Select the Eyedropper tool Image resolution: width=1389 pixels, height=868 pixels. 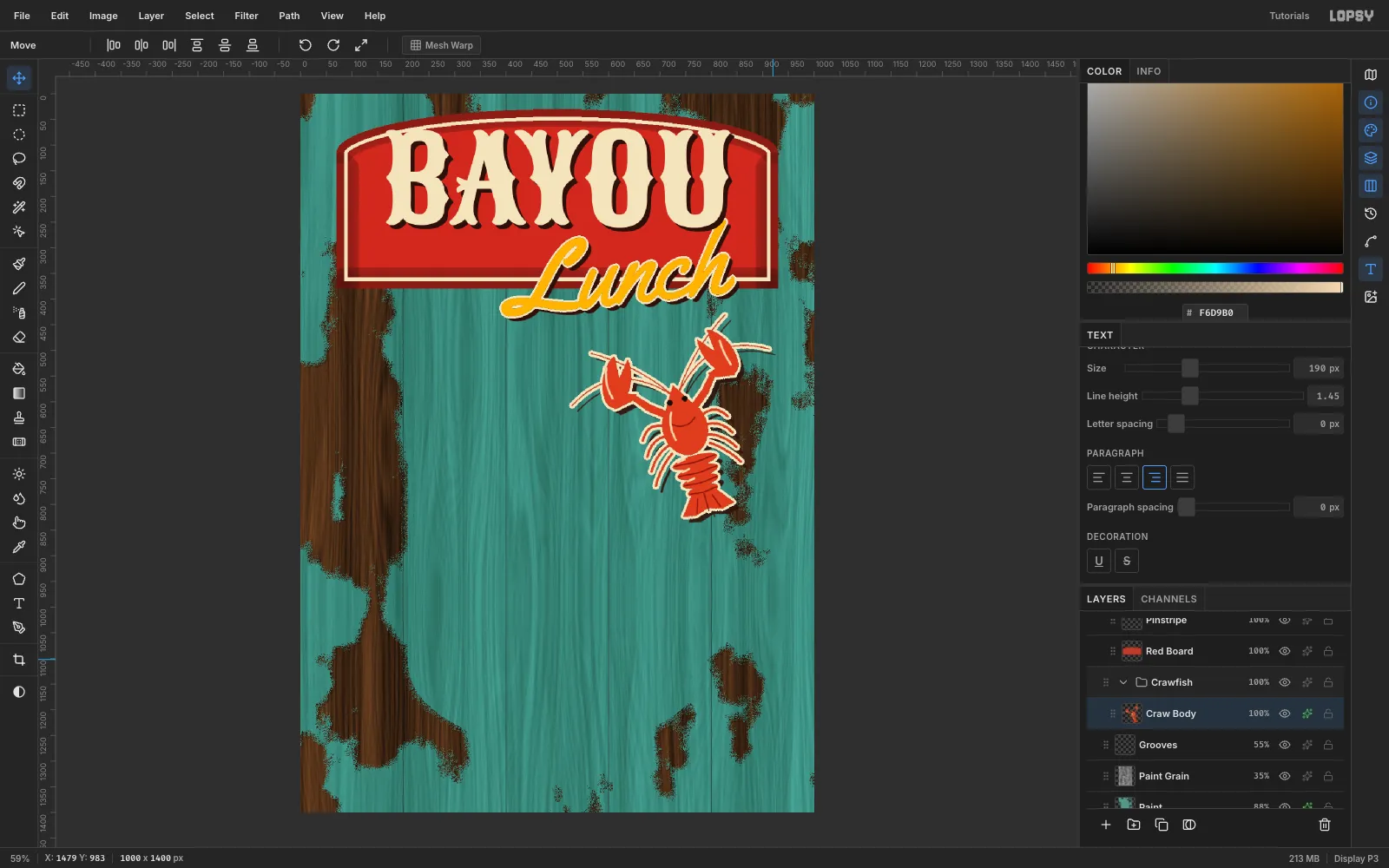click(x=19, y=547)
